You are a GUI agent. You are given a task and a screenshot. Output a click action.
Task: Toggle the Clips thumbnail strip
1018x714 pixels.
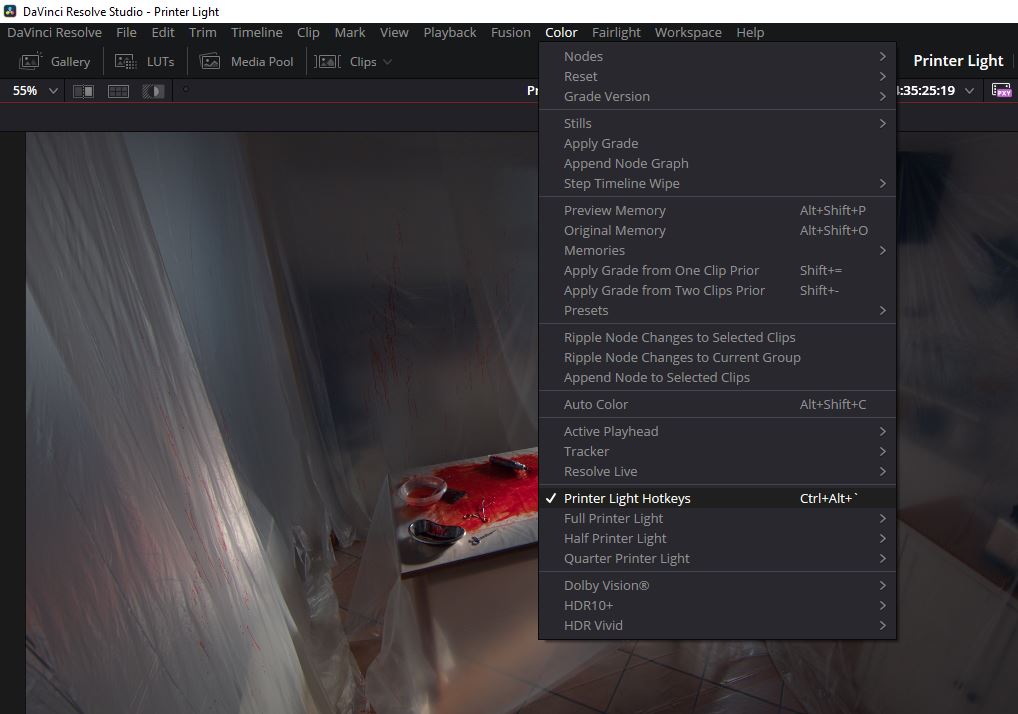pyautogui.click(x=345, y=62)
